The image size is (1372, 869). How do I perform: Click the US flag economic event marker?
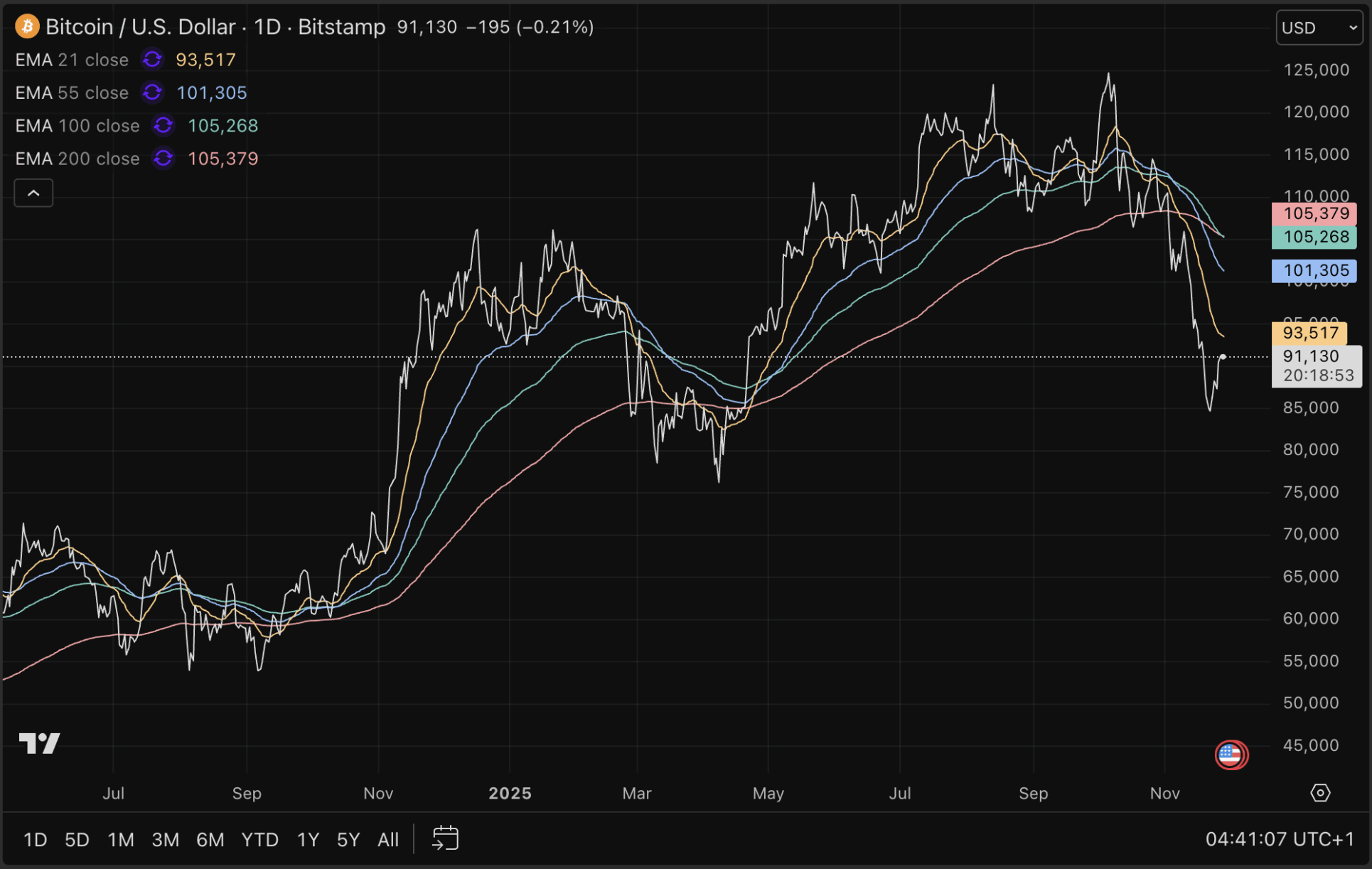[x=1231, y=755]
